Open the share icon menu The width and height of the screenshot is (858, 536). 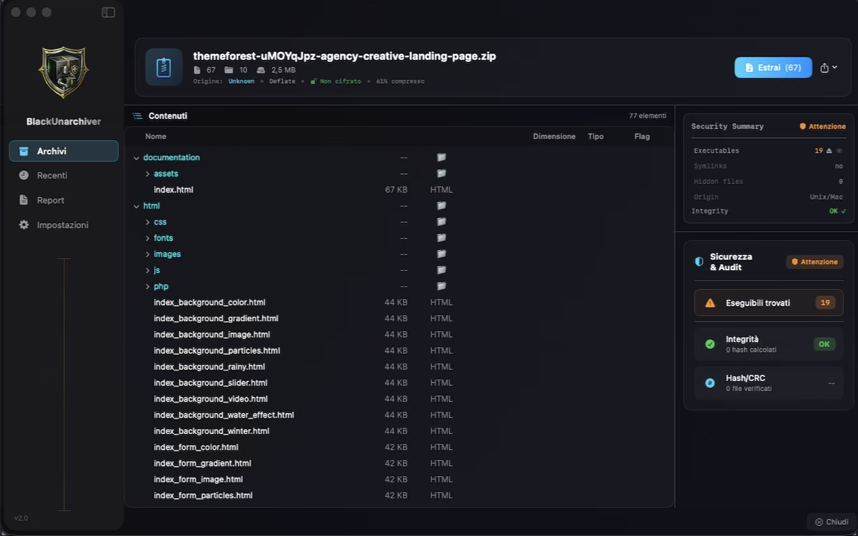pyautogui.click(x=827, y=68)
